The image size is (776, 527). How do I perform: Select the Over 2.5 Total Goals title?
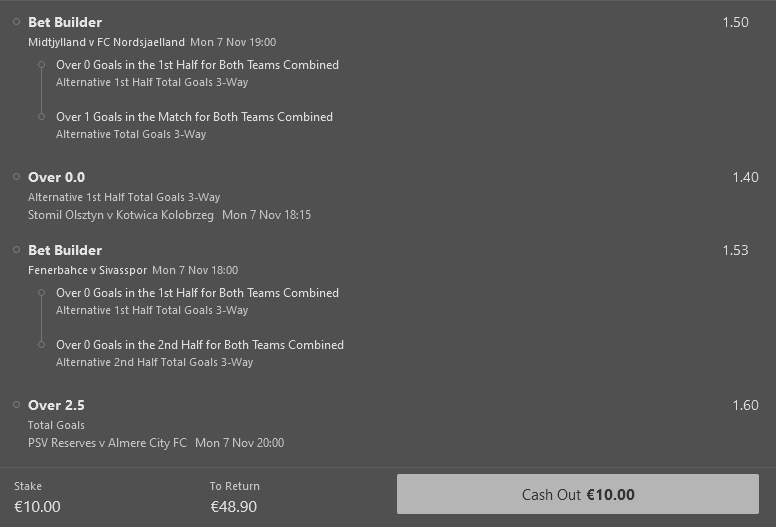[56, 405]
